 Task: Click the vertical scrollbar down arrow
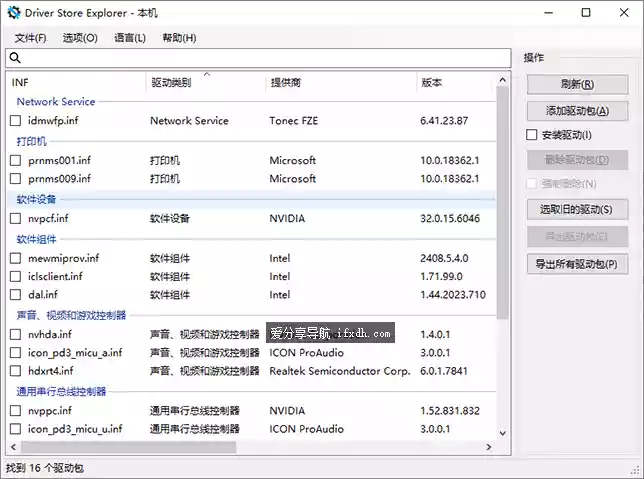pos(503,433)
